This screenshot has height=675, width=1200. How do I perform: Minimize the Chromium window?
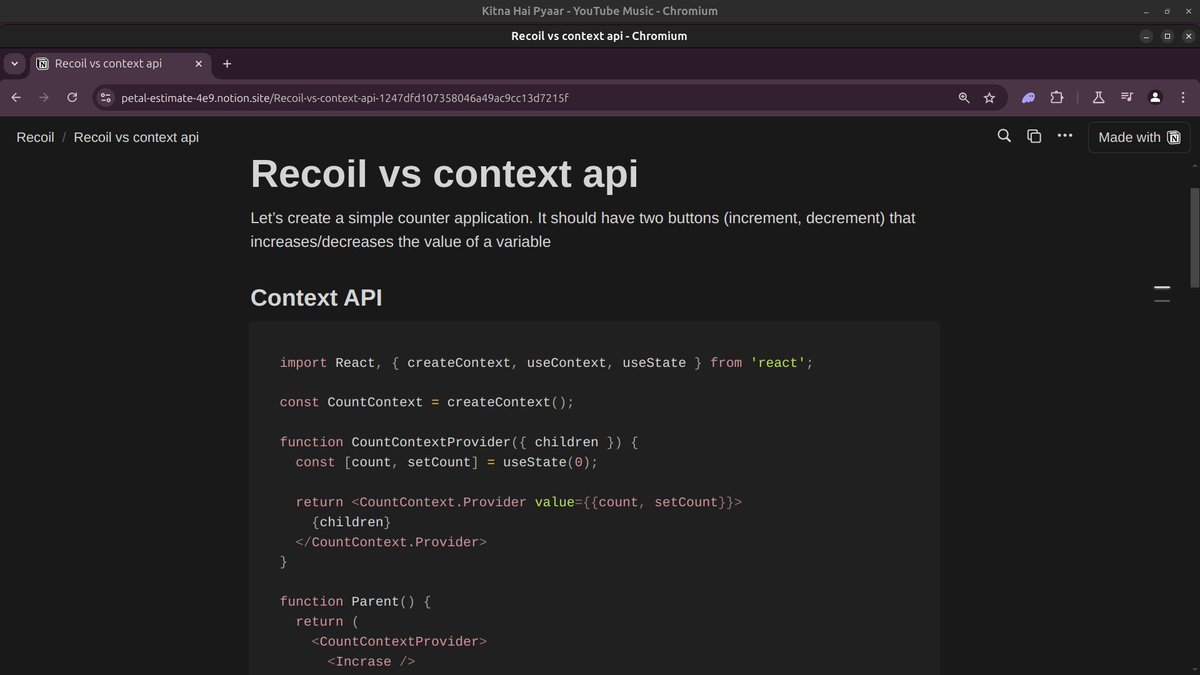tap(1146, 36)
